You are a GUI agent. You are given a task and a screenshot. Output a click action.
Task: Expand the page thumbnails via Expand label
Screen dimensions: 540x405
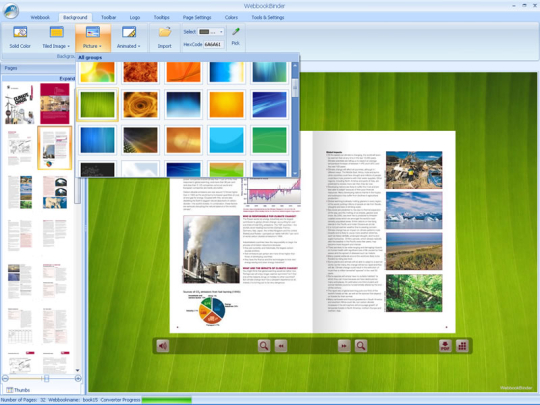[x=67, y=79]
